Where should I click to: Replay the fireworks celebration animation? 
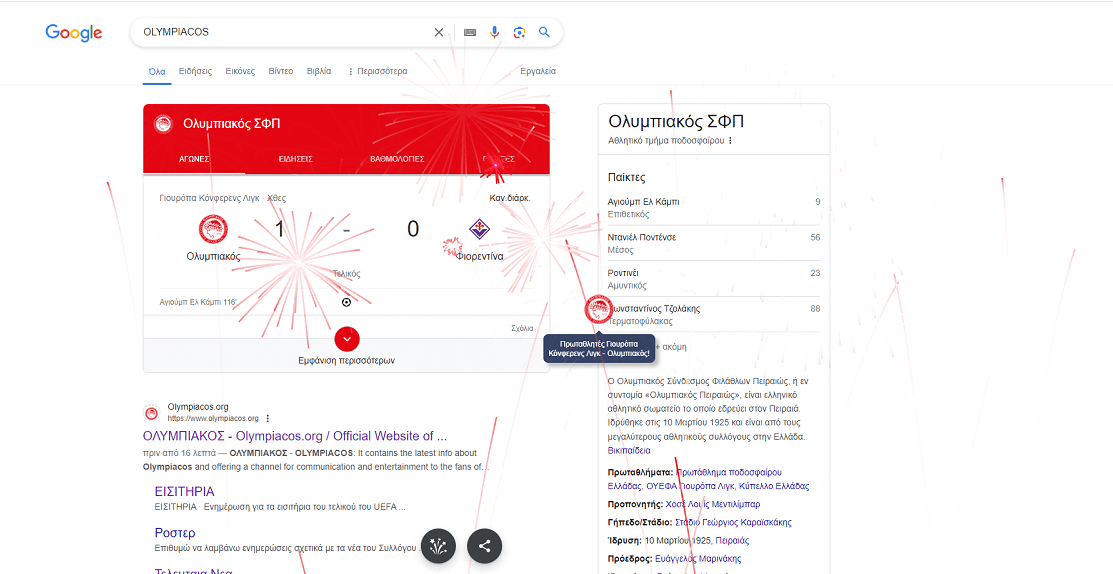tap(438, 546)
